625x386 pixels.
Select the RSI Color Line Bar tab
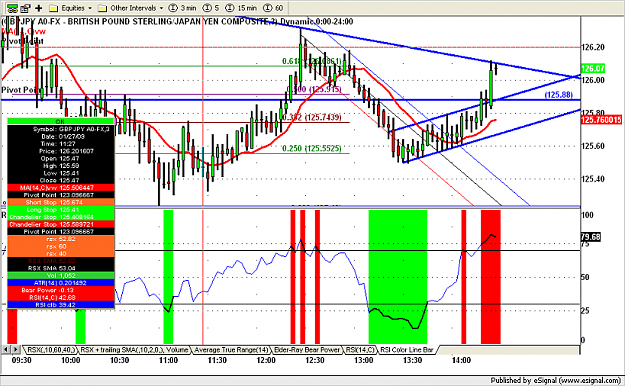point(407,350)
